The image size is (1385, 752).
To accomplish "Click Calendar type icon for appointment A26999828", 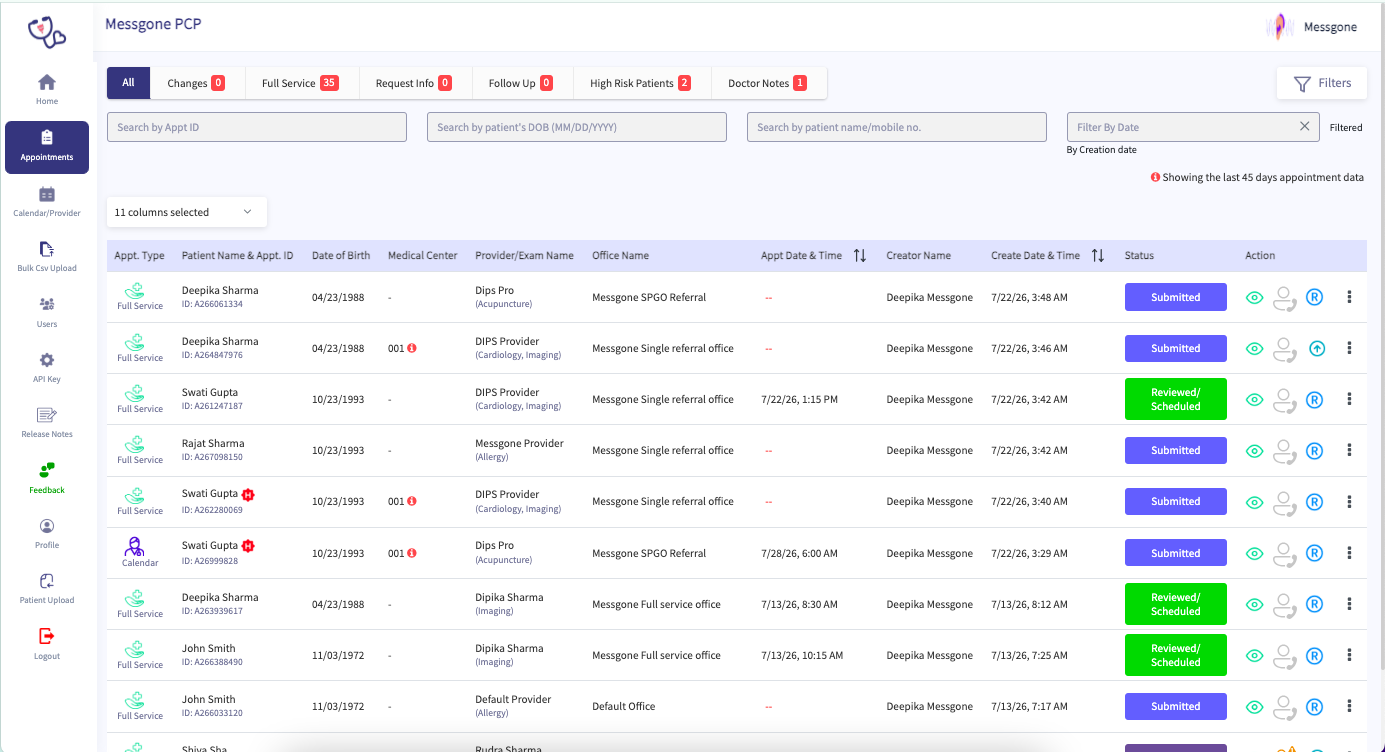I will pos(134,546).
